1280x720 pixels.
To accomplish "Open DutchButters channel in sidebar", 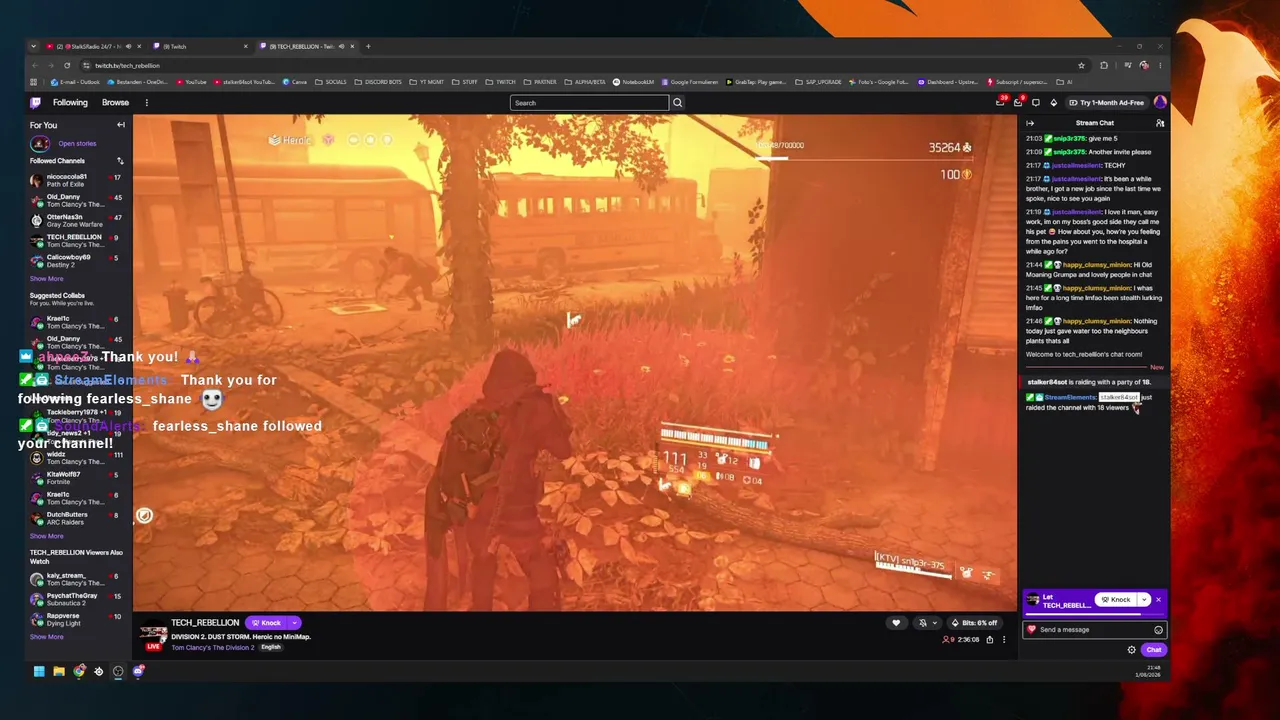I will (x=76, y=518).
